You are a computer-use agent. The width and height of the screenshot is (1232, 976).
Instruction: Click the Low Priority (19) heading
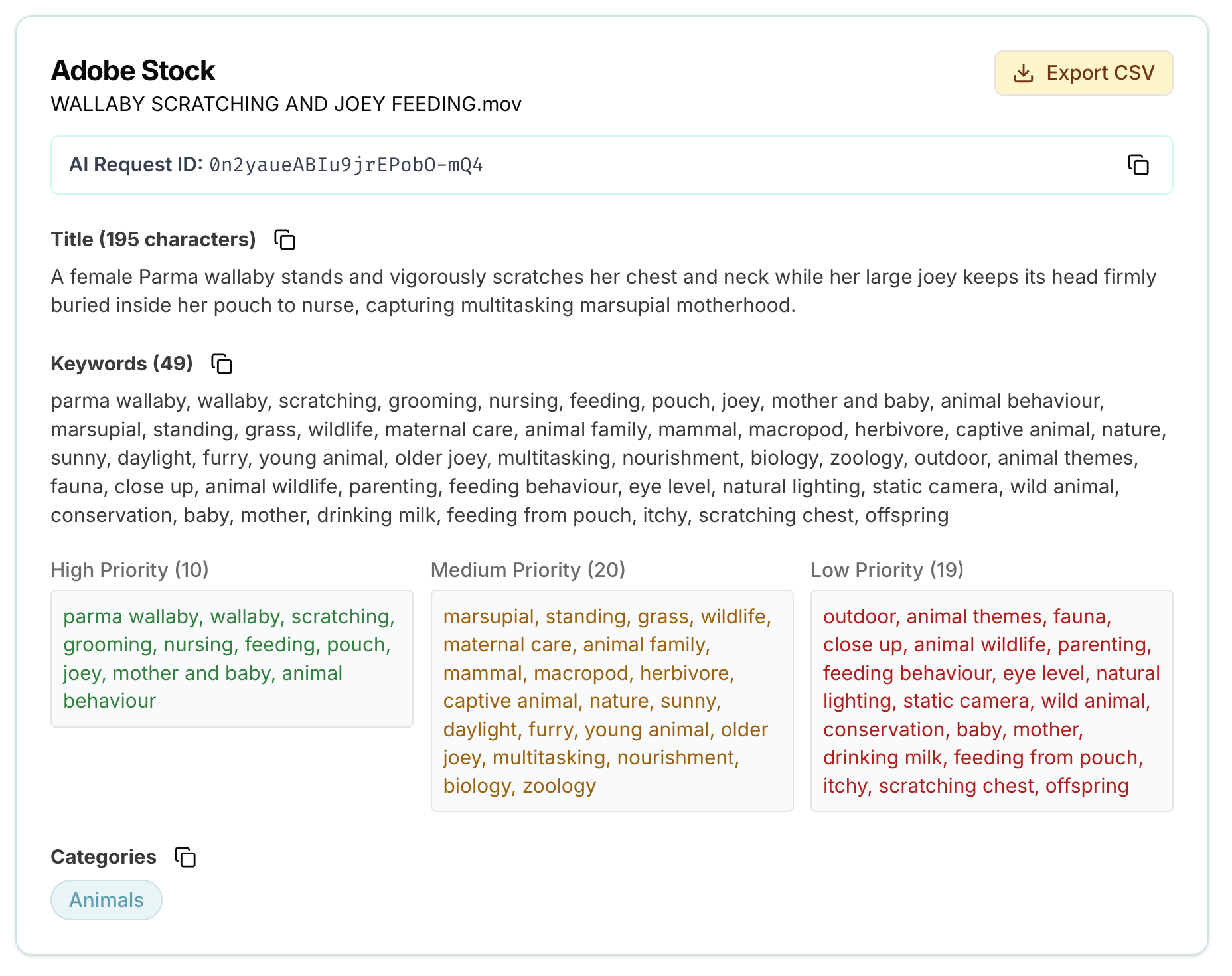pos(887,570)
